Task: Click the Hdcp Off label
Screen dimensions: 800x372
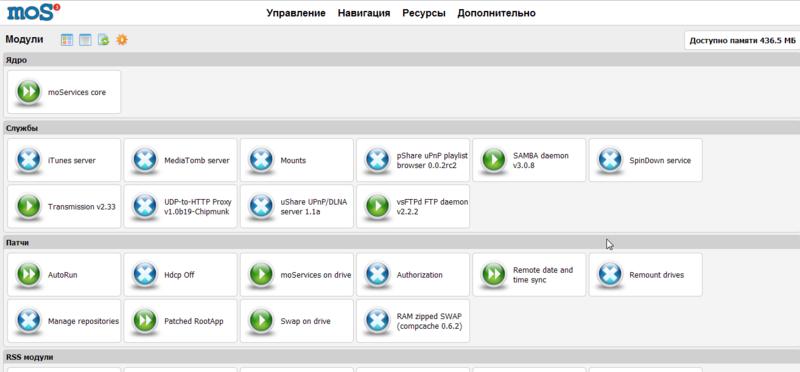Action: point(179,275)
